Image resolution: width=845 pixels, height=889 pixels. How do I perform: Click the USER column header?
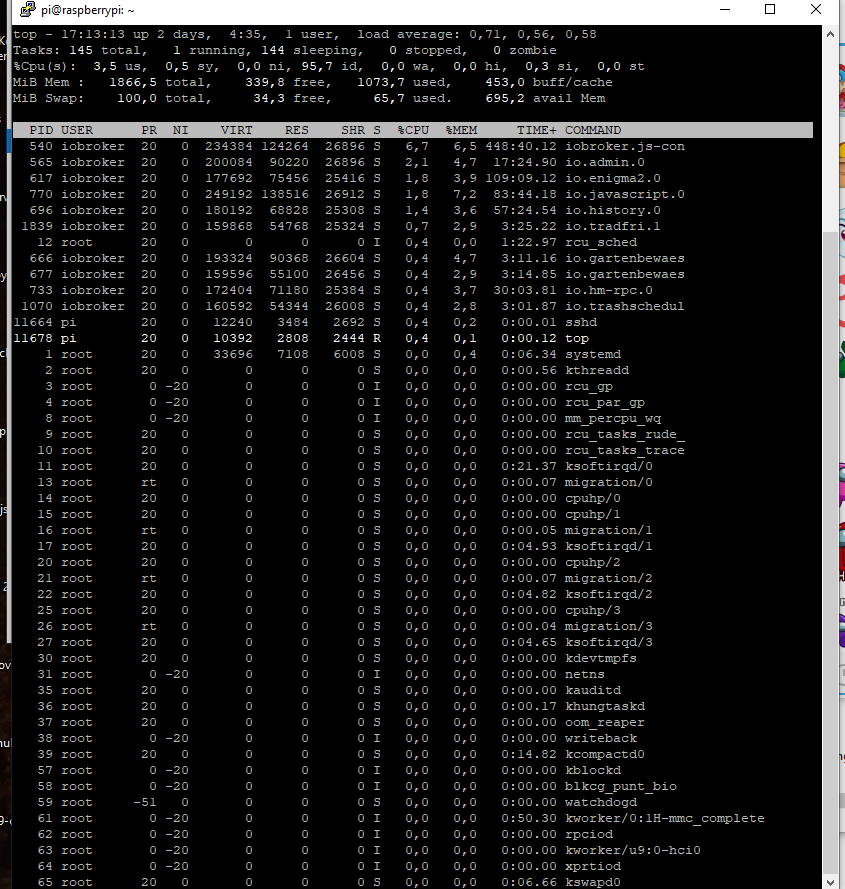77,130
